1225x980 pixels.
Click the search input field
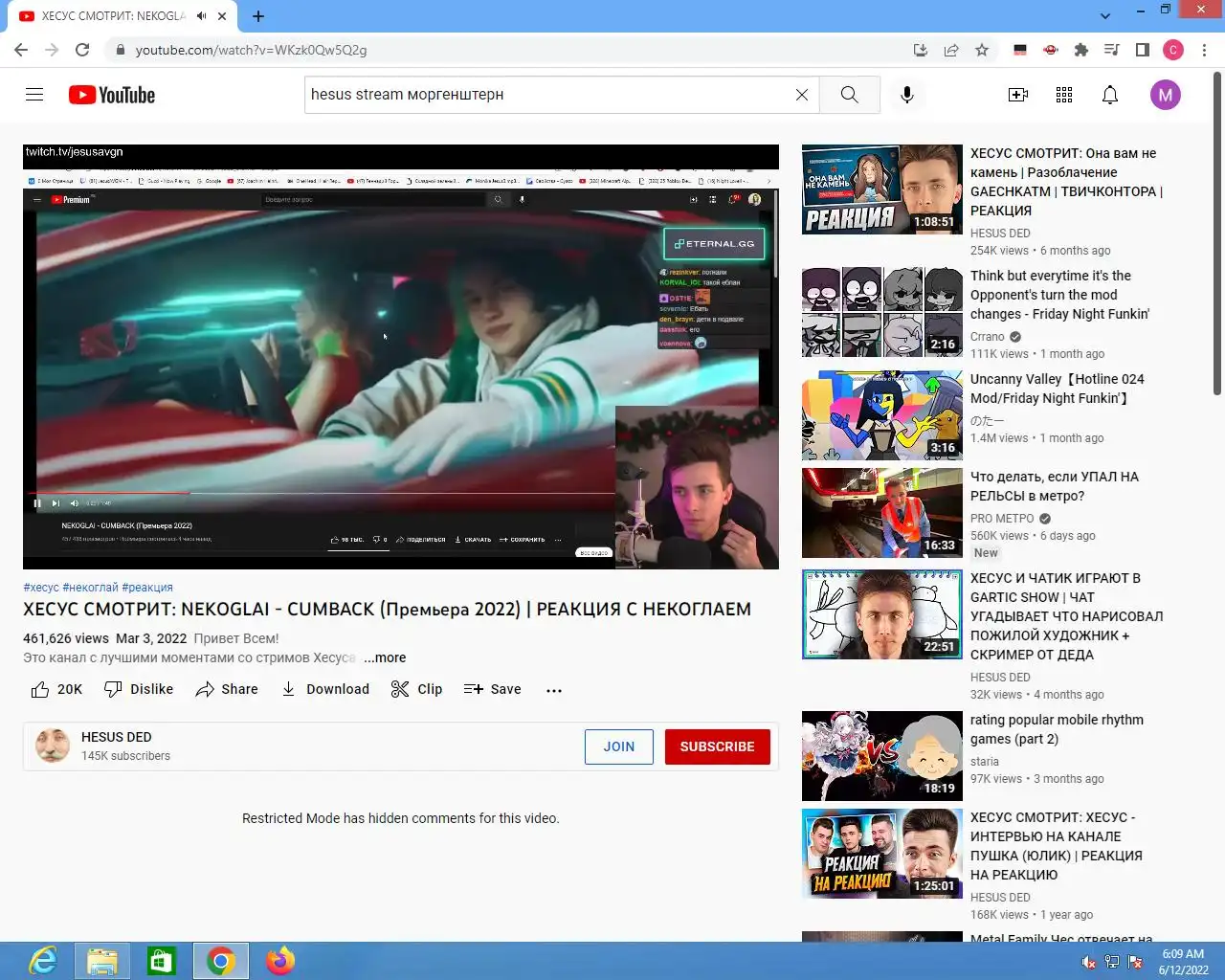pyautogui.click(x=547, y=95)
